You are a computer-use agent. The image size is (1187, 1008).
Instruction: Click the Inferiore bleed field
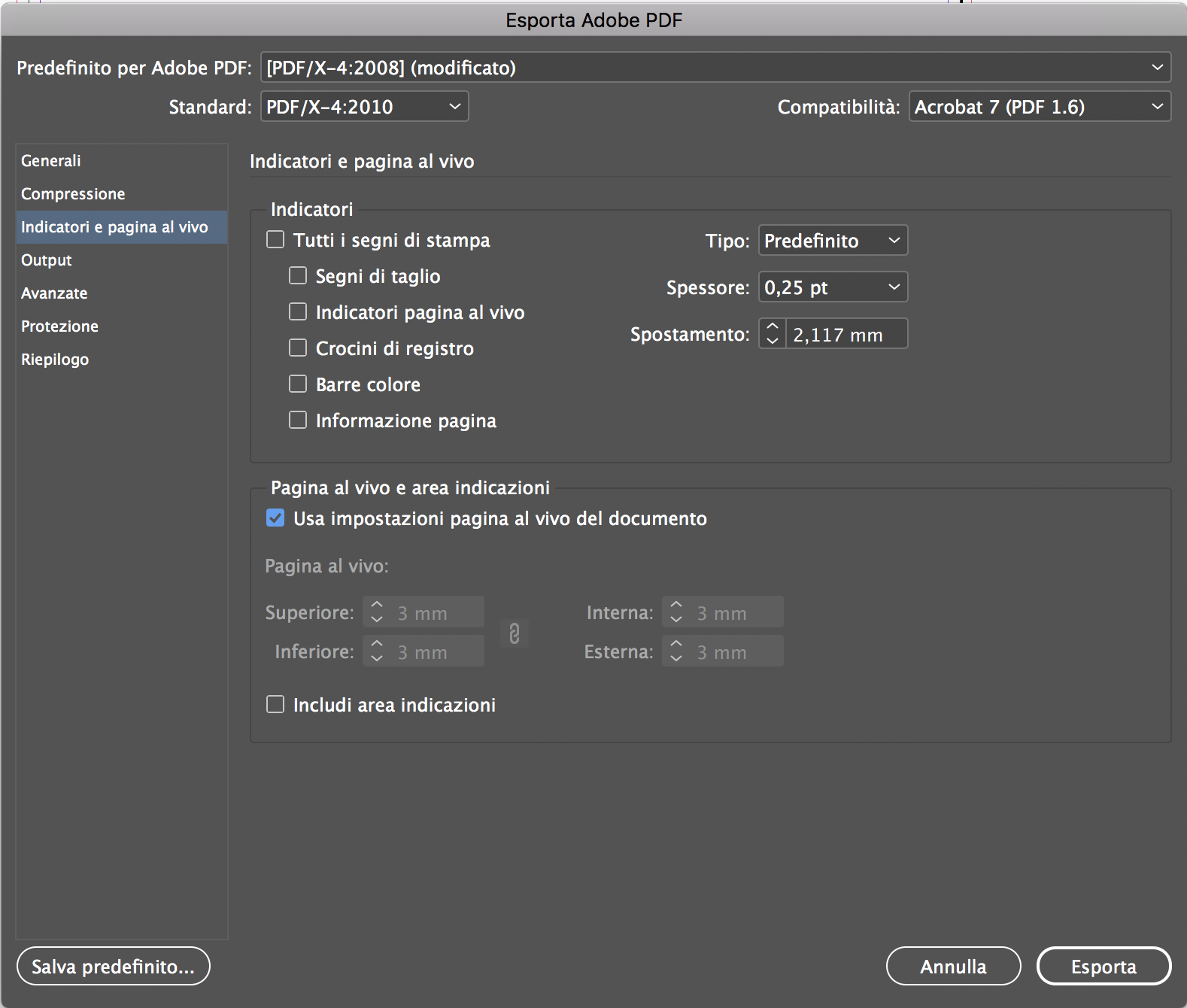click(437, 651)
